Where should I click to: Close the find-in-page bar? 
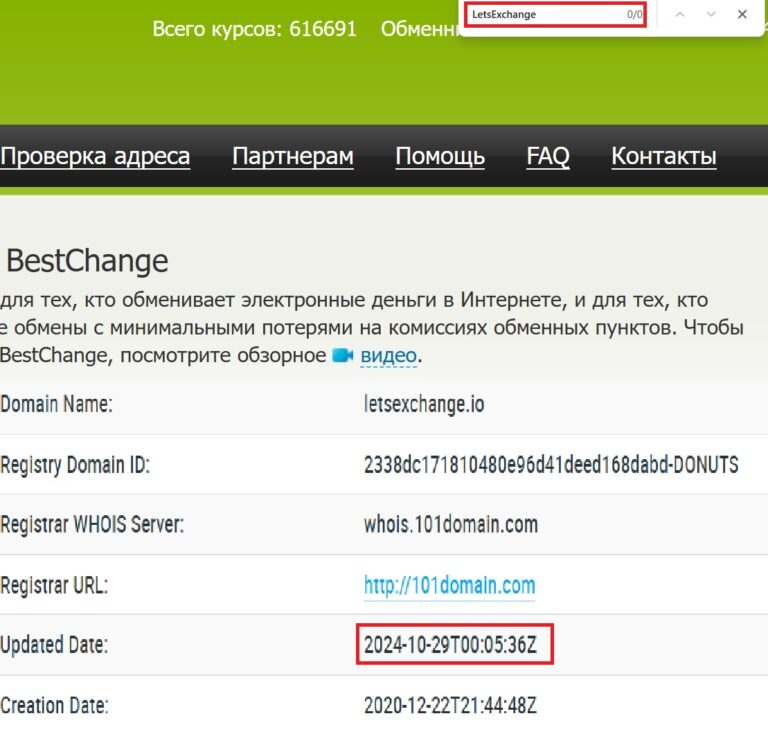point(741,15)
